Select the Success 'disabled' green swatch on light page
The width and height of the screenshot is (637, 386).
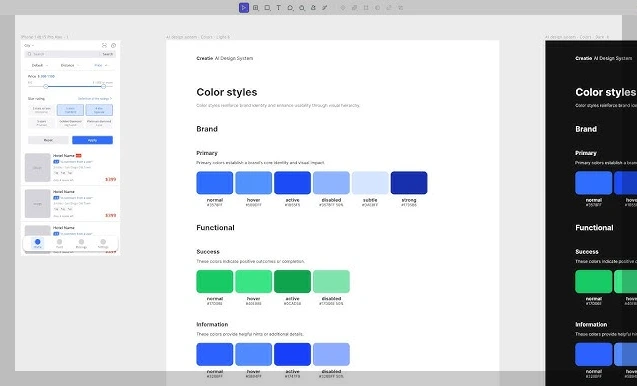point(331,282)
